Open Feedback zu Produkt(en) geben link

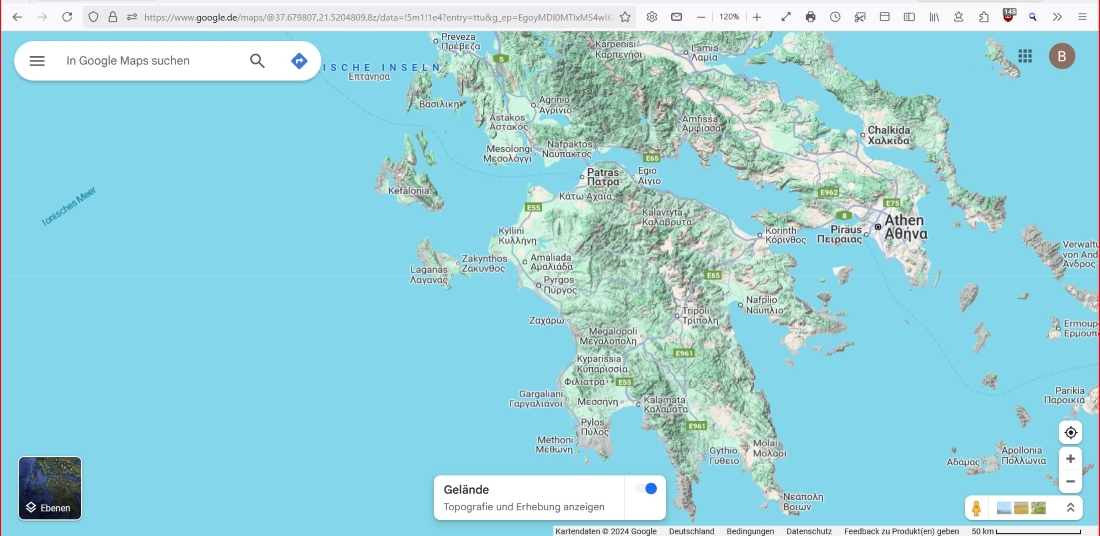point(901,531)
